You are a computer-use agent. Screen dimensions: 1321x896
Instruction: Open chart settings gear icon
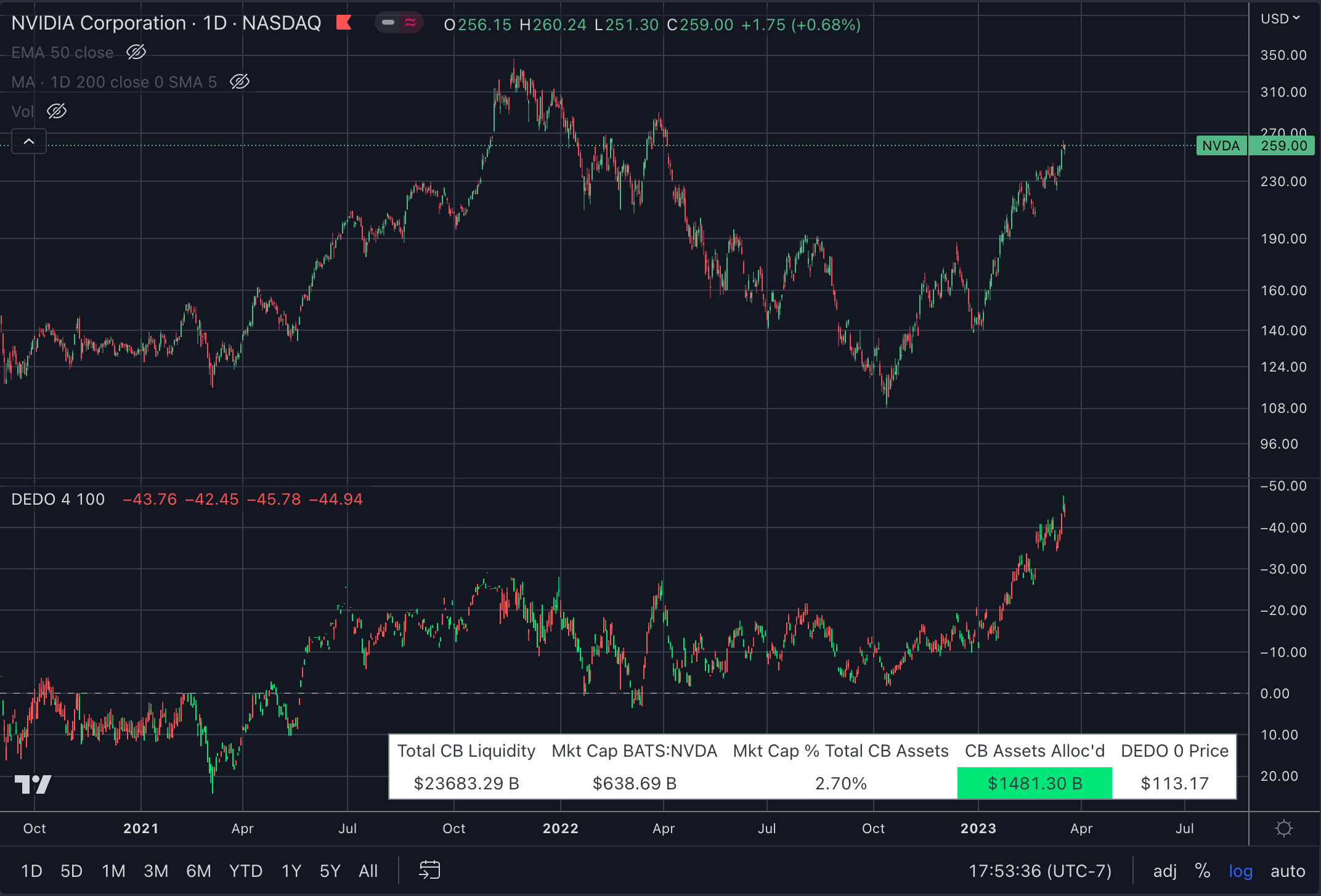click(1283, 828)
